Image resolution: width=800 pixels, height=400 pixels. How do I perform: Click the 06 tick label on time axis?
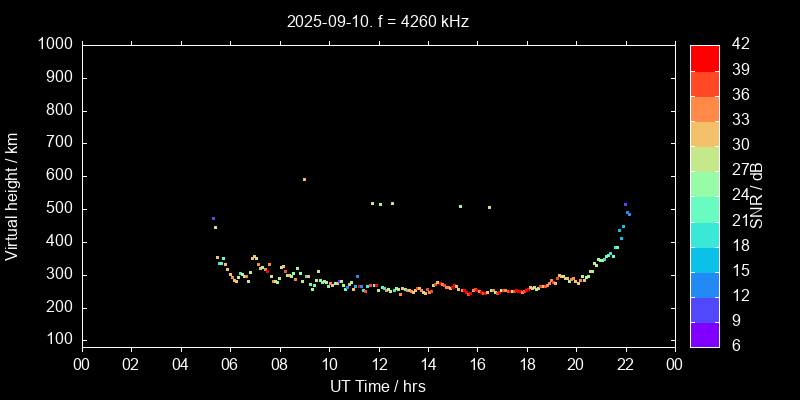coord(229,365)
